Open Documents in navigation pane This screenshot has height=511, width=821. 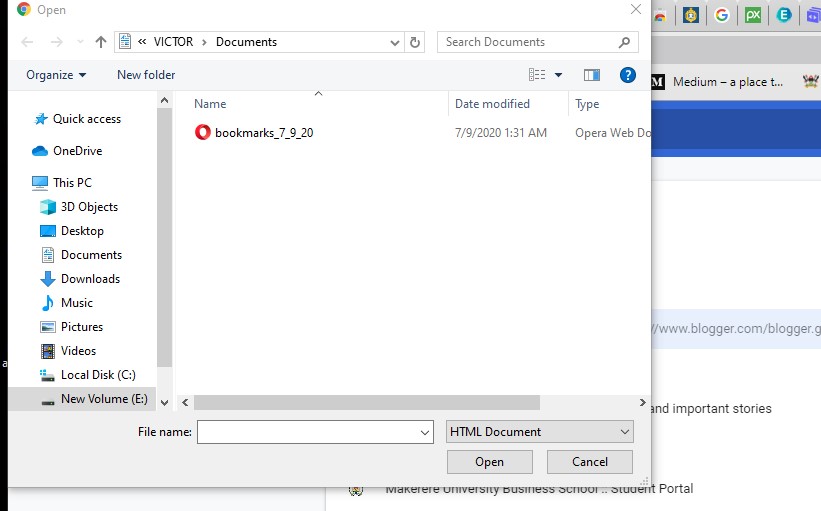point(91,255)
